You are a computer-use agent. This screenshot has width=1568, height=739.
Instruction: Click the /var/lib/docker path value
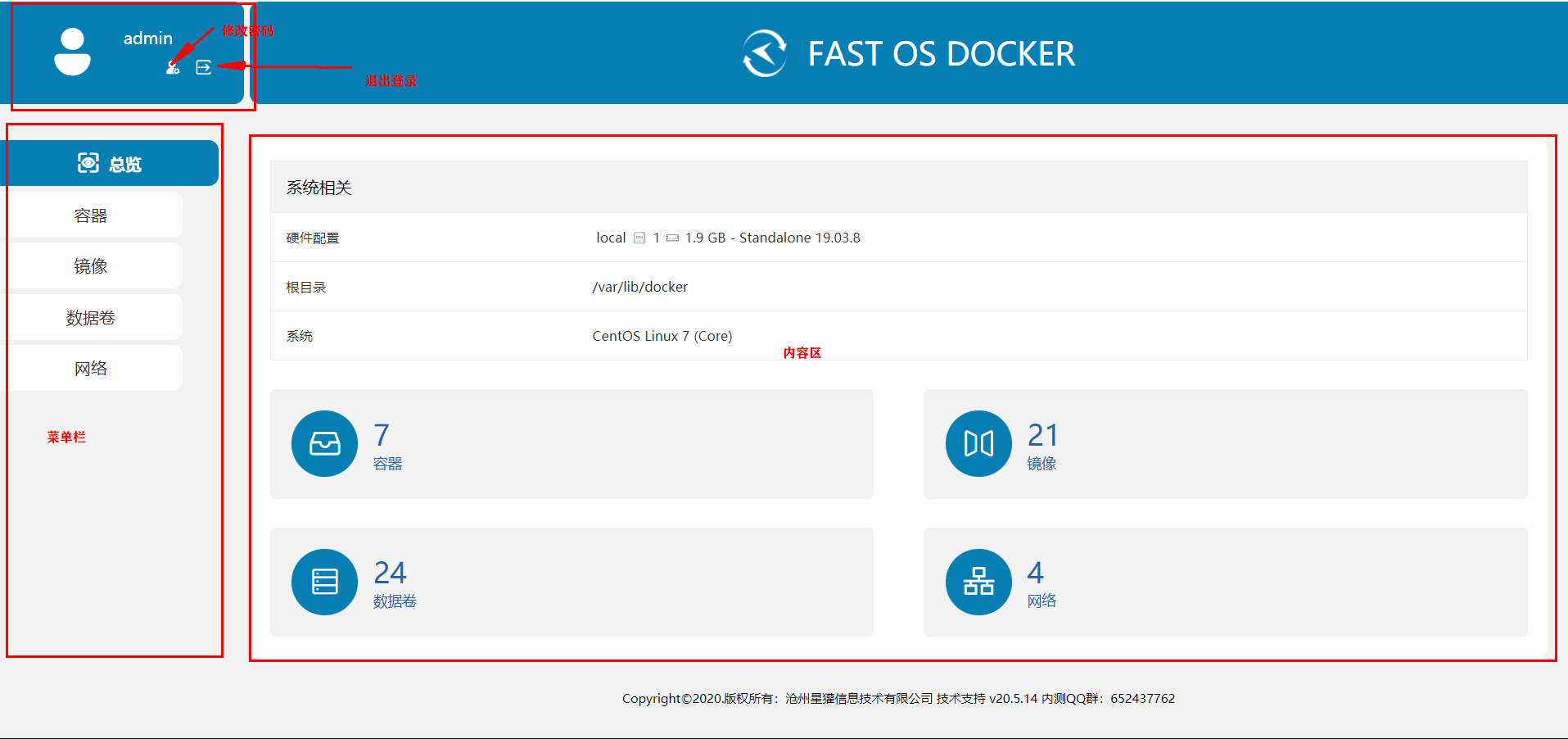(x=640, y=287)
